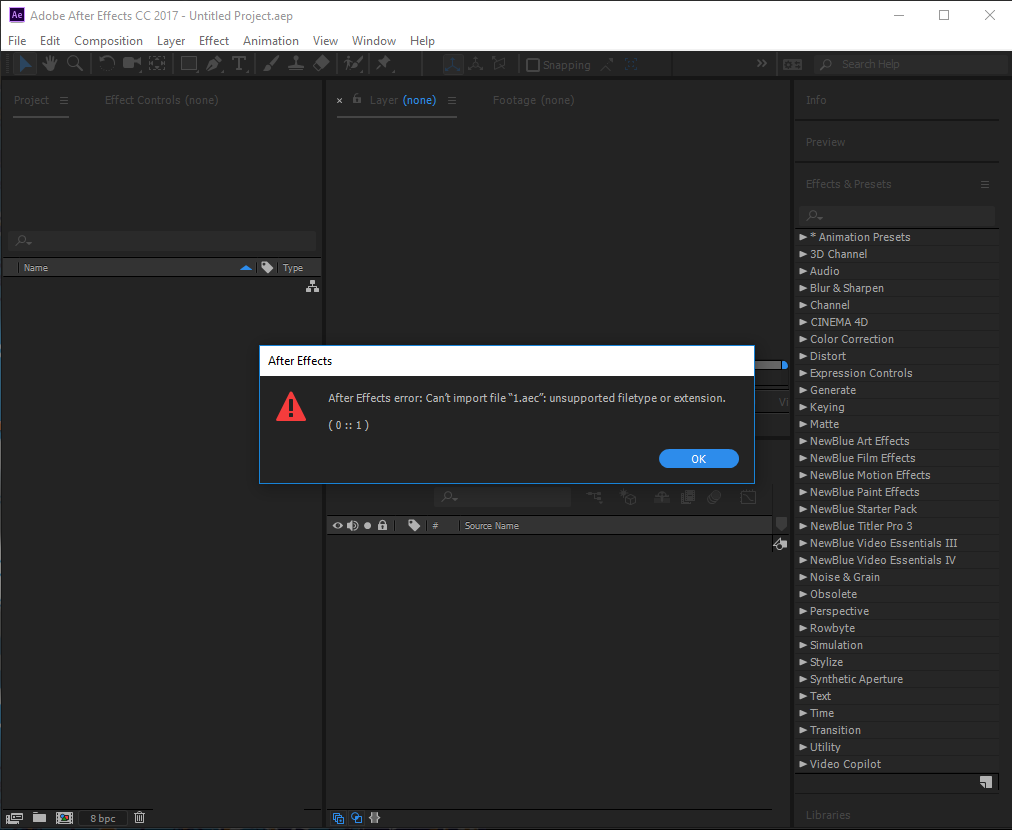Screen dimensions: 1012x830
Task: Open the Effect menu
Action: [x=214, y=41]
